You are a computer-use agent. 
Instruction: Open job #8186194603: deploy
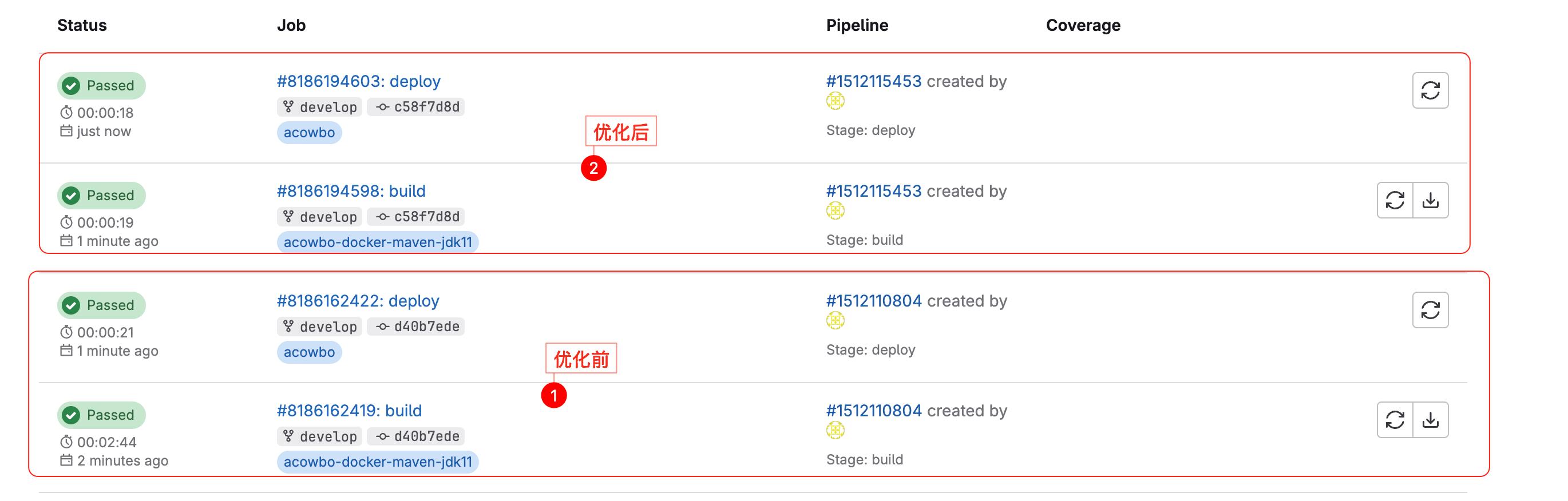coord(358,81)
